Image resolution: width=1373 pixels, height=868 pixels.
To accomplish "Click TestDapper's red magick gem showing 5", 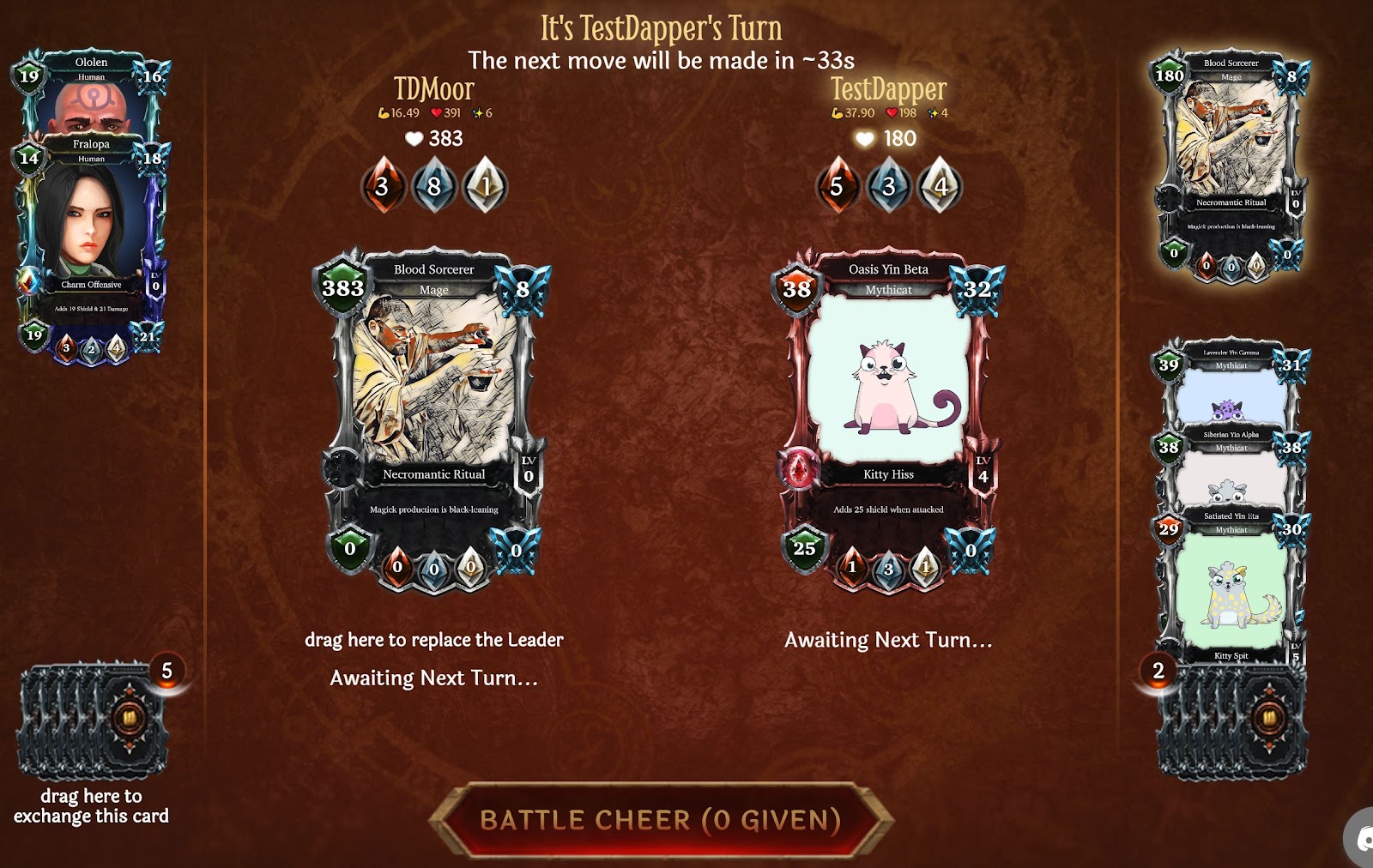I will click(838, 185).
